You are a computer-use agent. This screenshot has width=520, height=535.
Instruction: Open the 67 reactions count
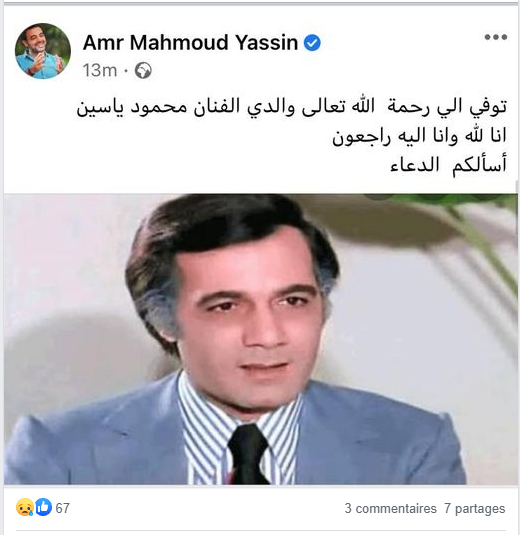click(x=62, y=508)
